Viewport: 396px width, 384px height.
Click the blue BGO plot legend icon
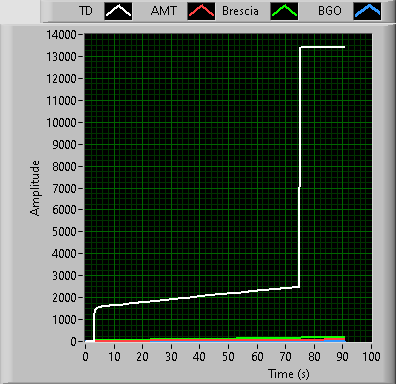point(367,11)
